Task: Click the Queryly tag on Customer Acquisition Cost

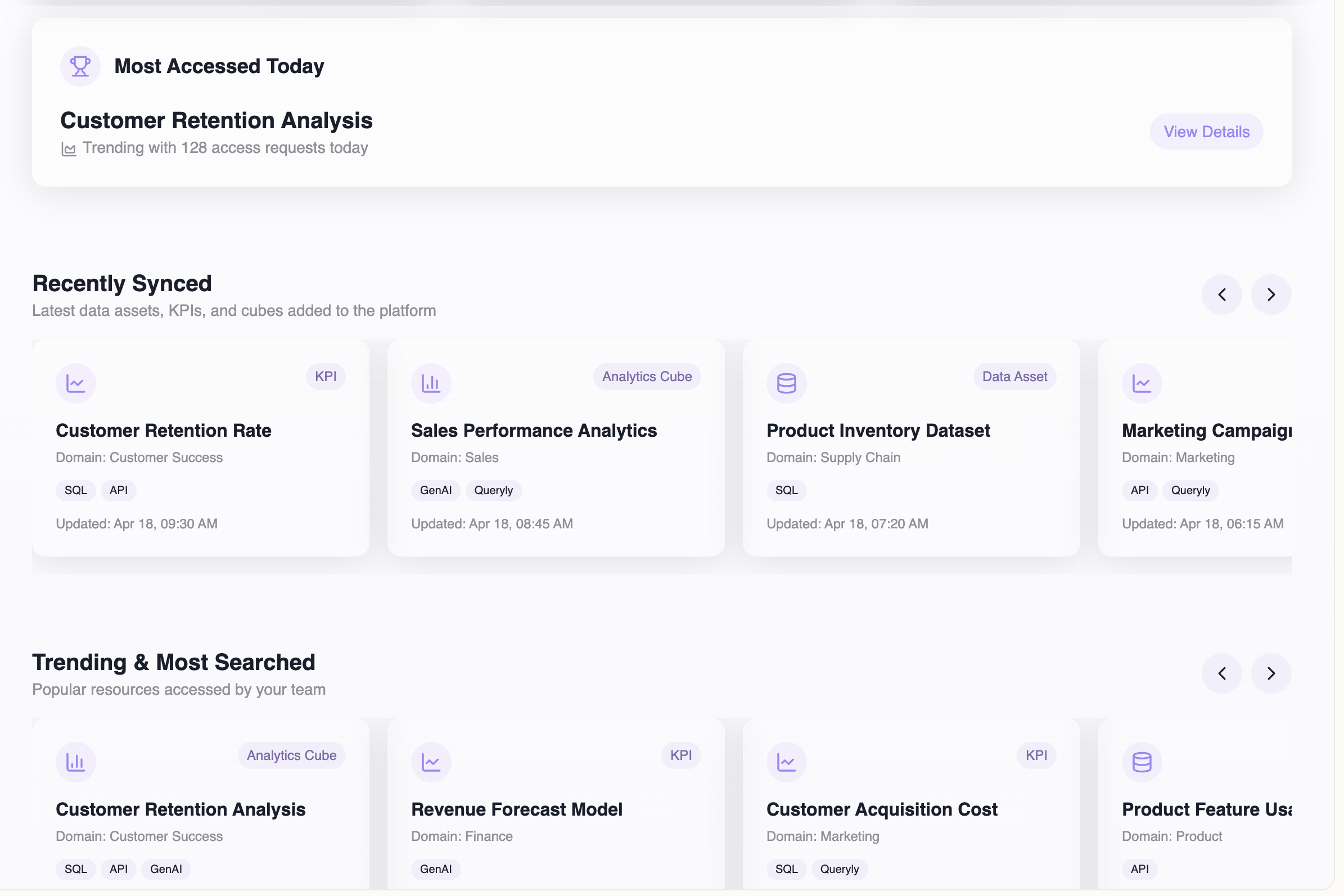Action: point(839,869)
